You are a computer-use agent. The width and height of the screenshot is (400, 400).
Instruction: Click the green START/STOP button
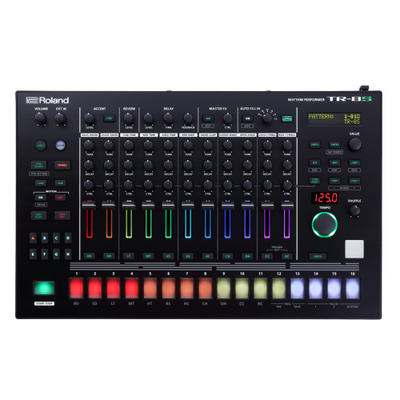(44, 288)
